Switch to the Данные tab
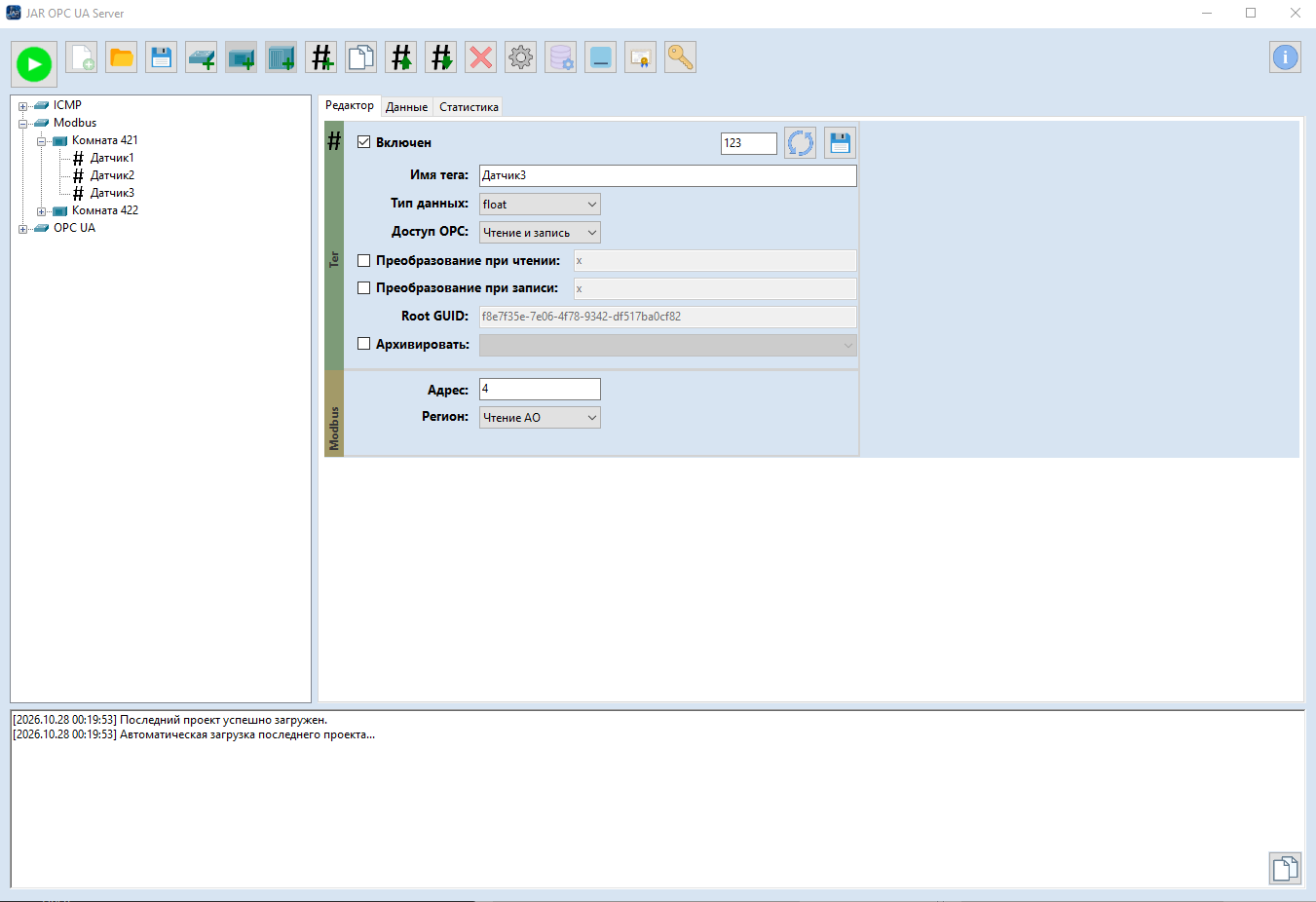Viewport: 1316px width, 902px height. (x=406, y=107)
